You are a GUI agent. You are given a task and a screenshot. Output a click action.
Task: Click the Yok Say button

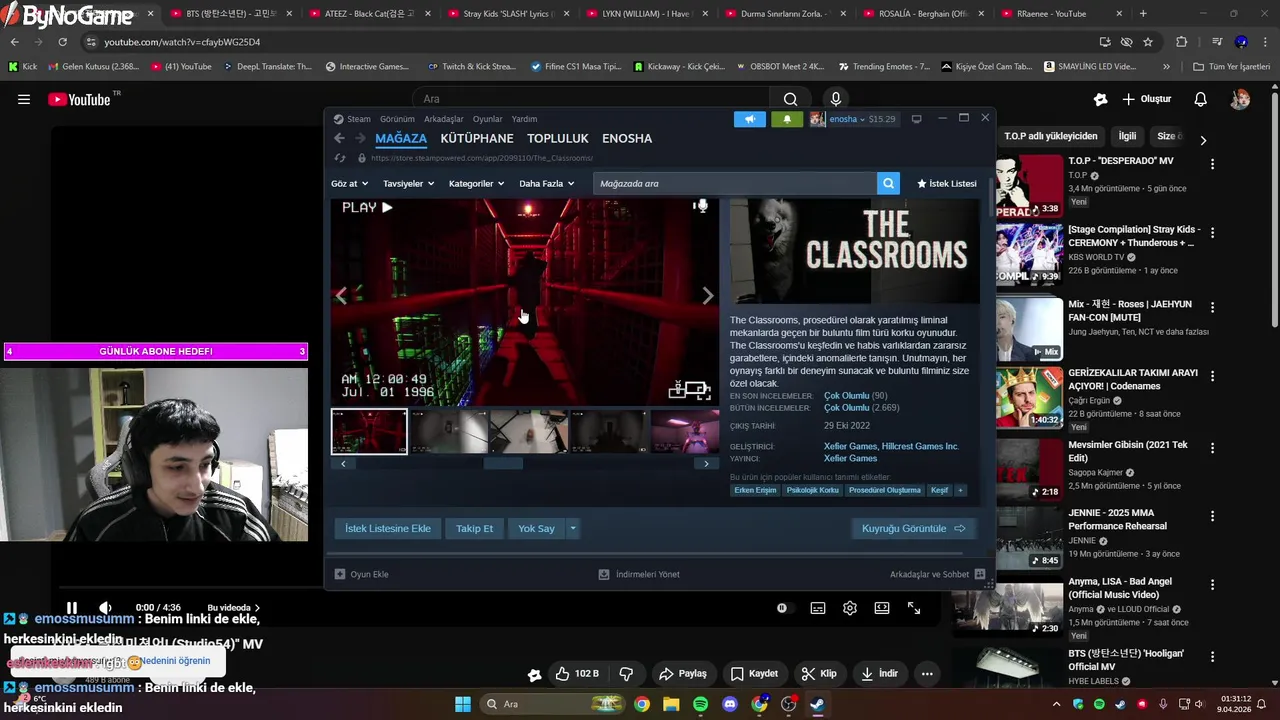coord(536,528)
